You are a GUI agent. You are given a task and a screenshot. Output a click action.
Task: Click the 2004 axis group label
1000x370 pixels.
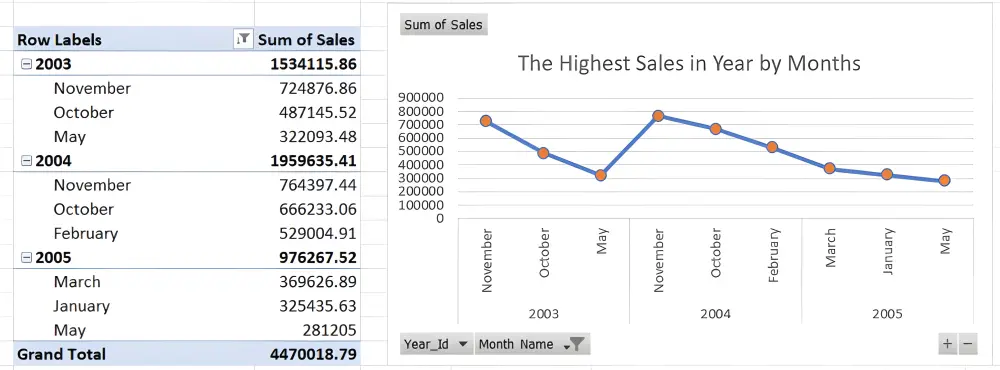point(716,314)
